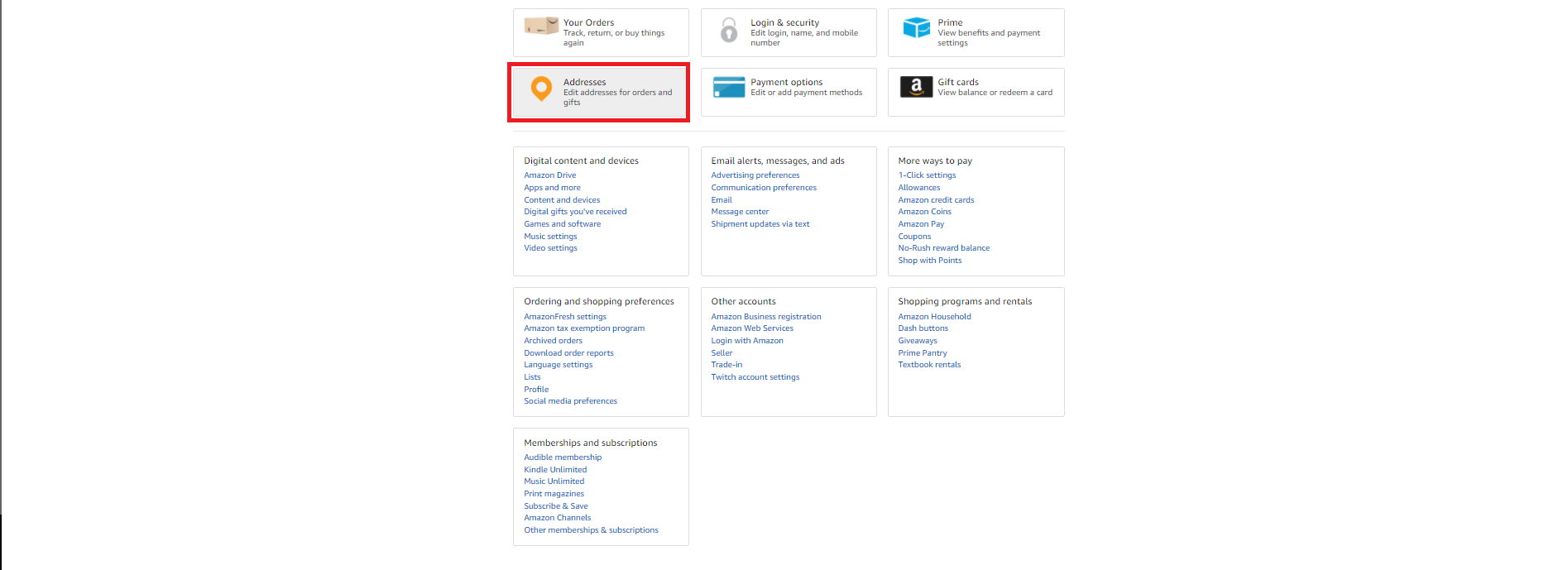Open the Login & security card
Image resolution: width=1568 pixels, height=570 pixels.
789,33
